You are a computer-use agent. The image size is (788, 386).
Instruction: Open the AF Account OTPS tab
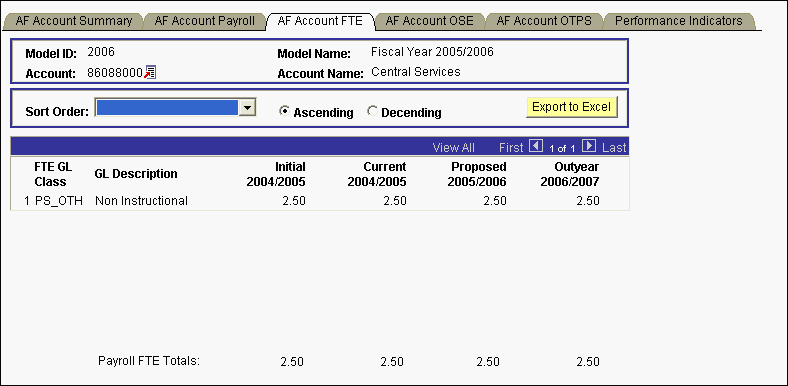tap(544, 21)
